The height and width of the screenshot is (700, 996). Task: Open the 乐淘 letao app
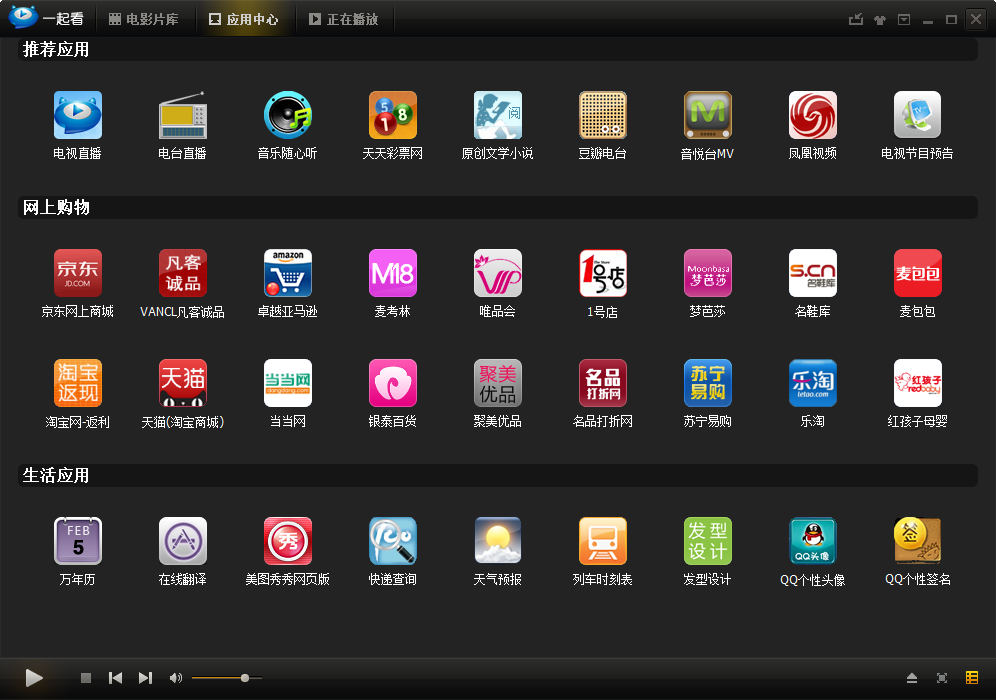tap(812, 383)
